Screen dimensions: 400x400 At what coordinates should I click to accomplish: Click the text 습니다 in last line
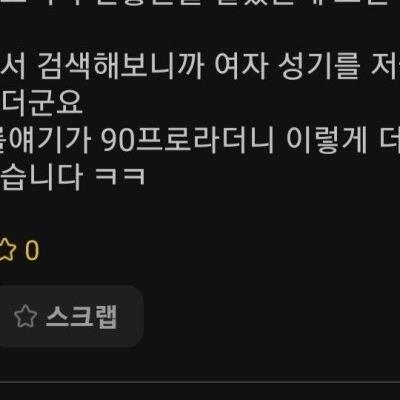[41, 177]
